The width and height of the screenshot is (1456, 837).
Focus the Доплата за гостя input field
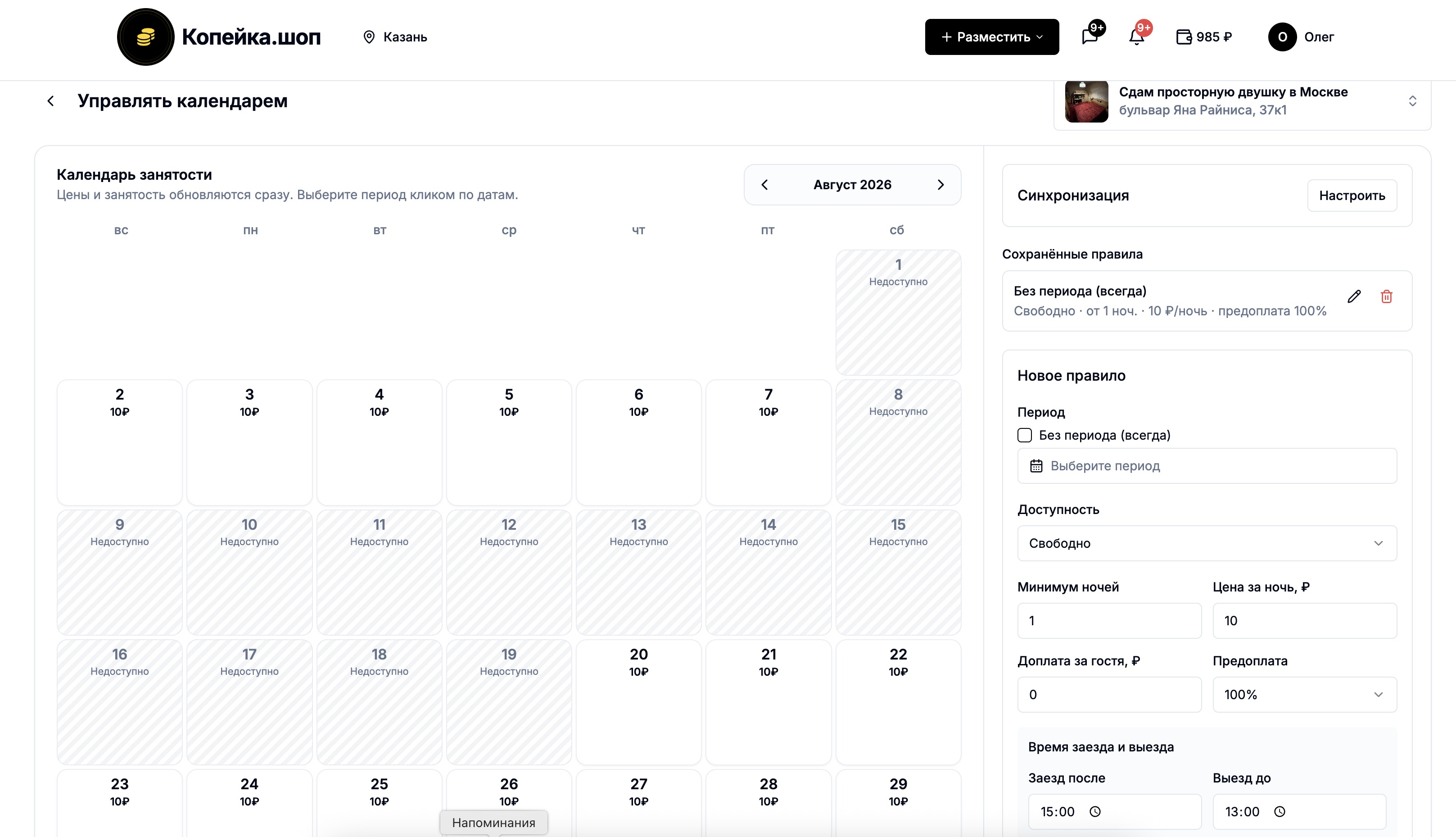tap(1109, 695)
